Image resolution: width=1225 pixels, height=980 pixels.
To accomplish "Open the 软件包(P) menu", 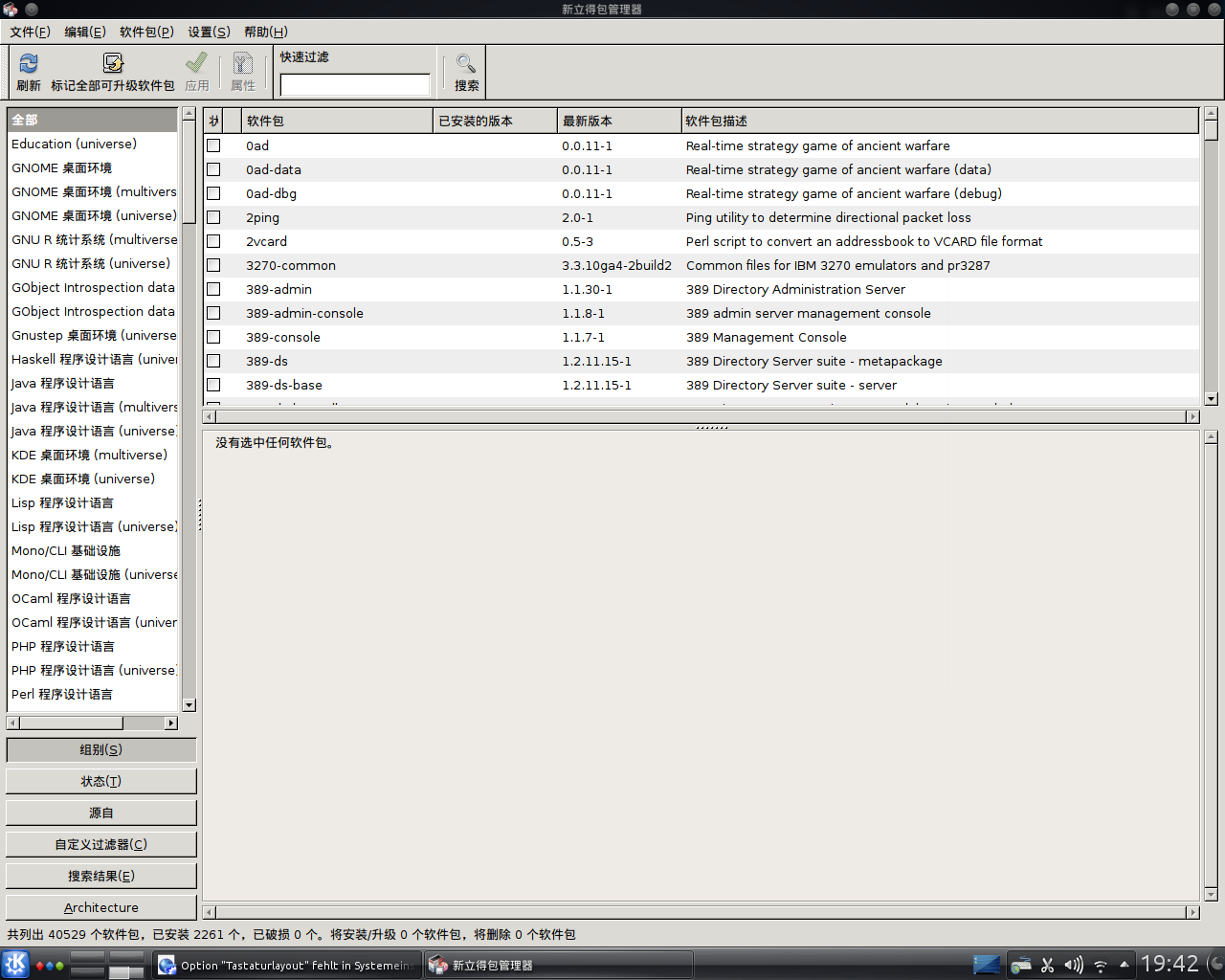I will tap(146, 32).
